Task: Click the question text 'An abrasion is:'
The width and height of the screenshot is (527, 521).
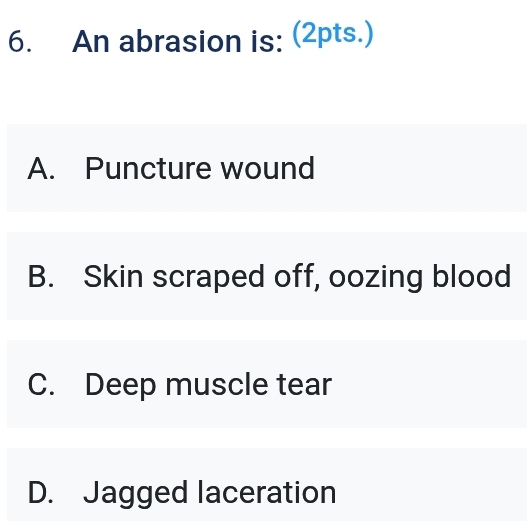Action: [x=177, y=41]
